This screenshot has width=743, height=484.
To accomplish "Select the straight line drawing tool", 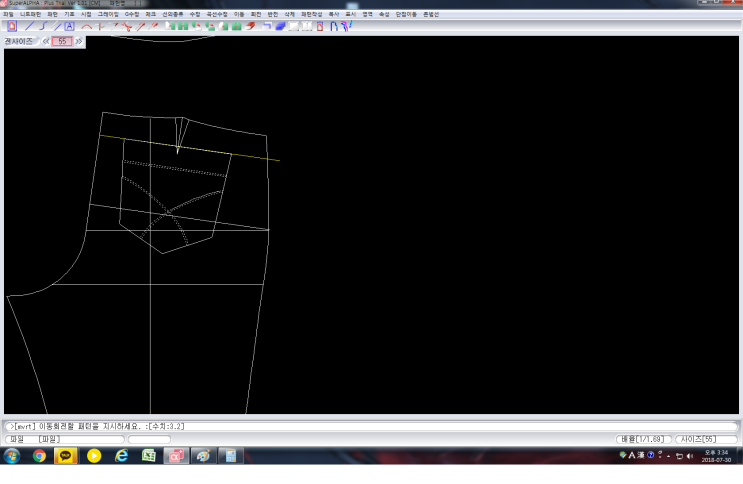I will click(x=28, y=26).
